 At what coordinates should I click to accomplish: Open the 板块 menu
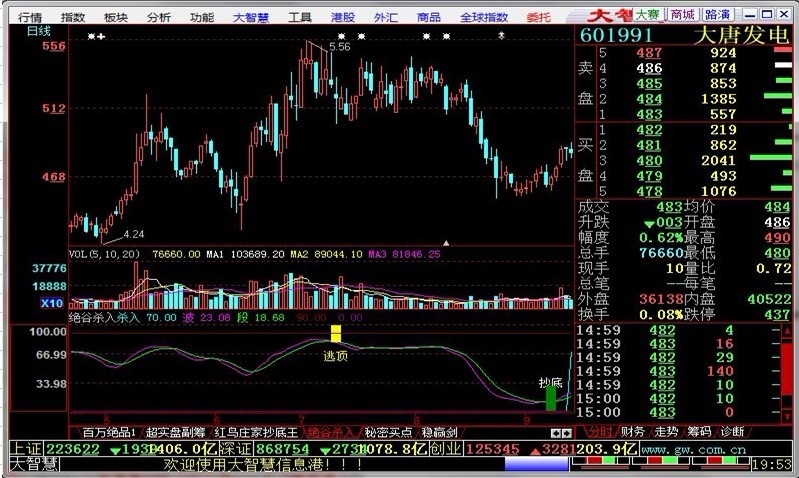[116, 17]
